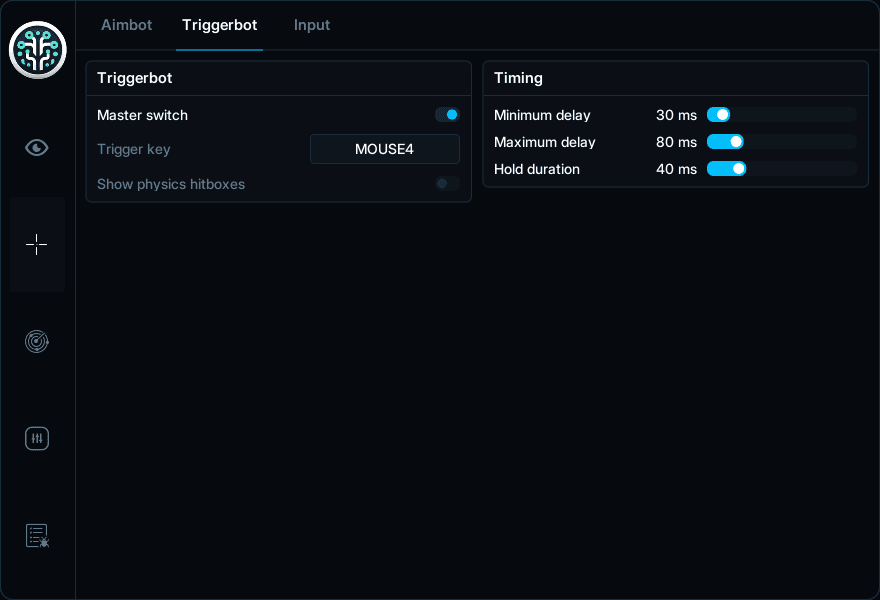Select the crosshair icon in the sidebar
Image resolution: width=880 pixels, height=600 pixels.
37,245
